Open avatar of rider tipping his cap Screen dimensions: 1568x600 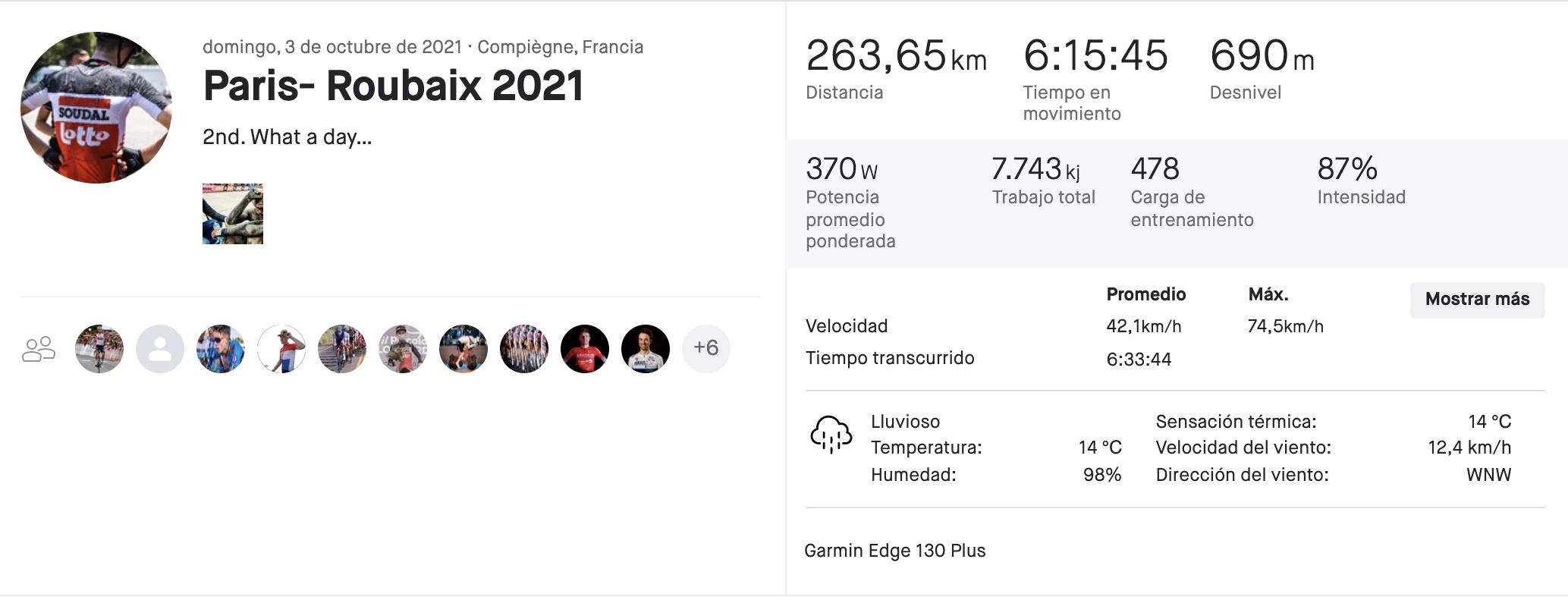pyautogui.click(x=281, y=349)
